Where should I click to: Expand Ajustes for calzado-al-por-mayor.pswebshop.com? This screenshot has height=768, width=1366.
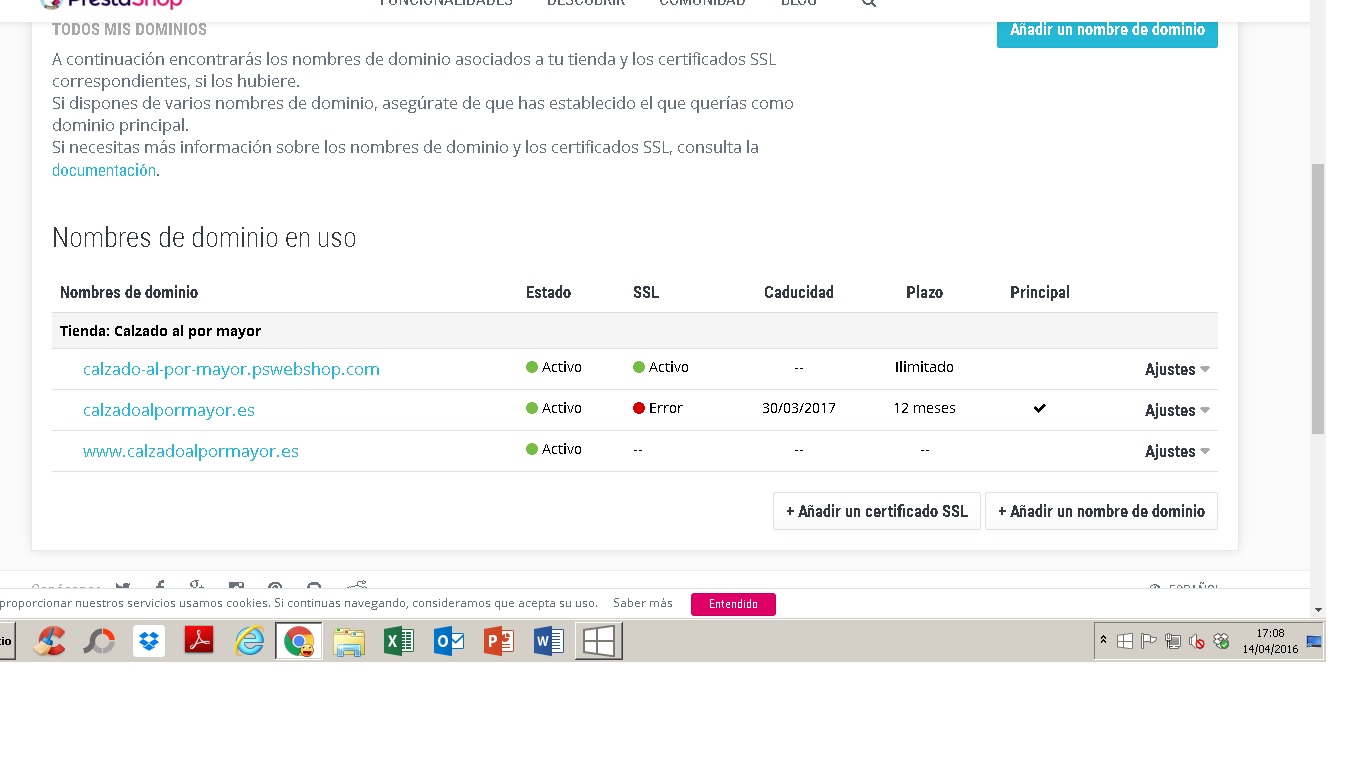[1177, 369]
